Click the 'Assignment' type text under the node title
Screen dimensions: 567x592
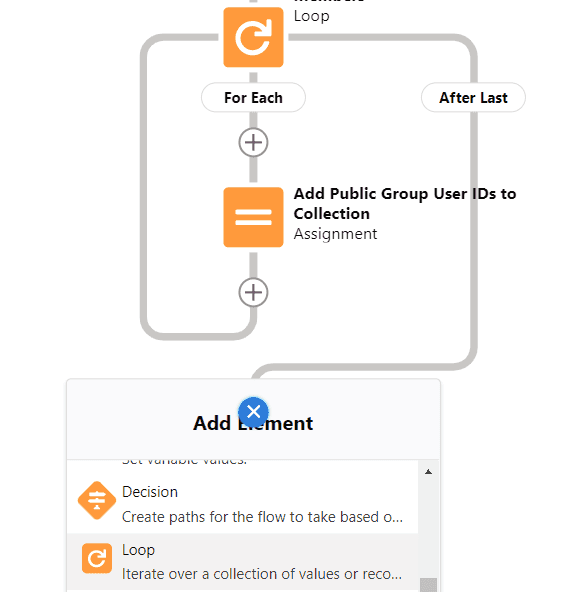point(335,234)
